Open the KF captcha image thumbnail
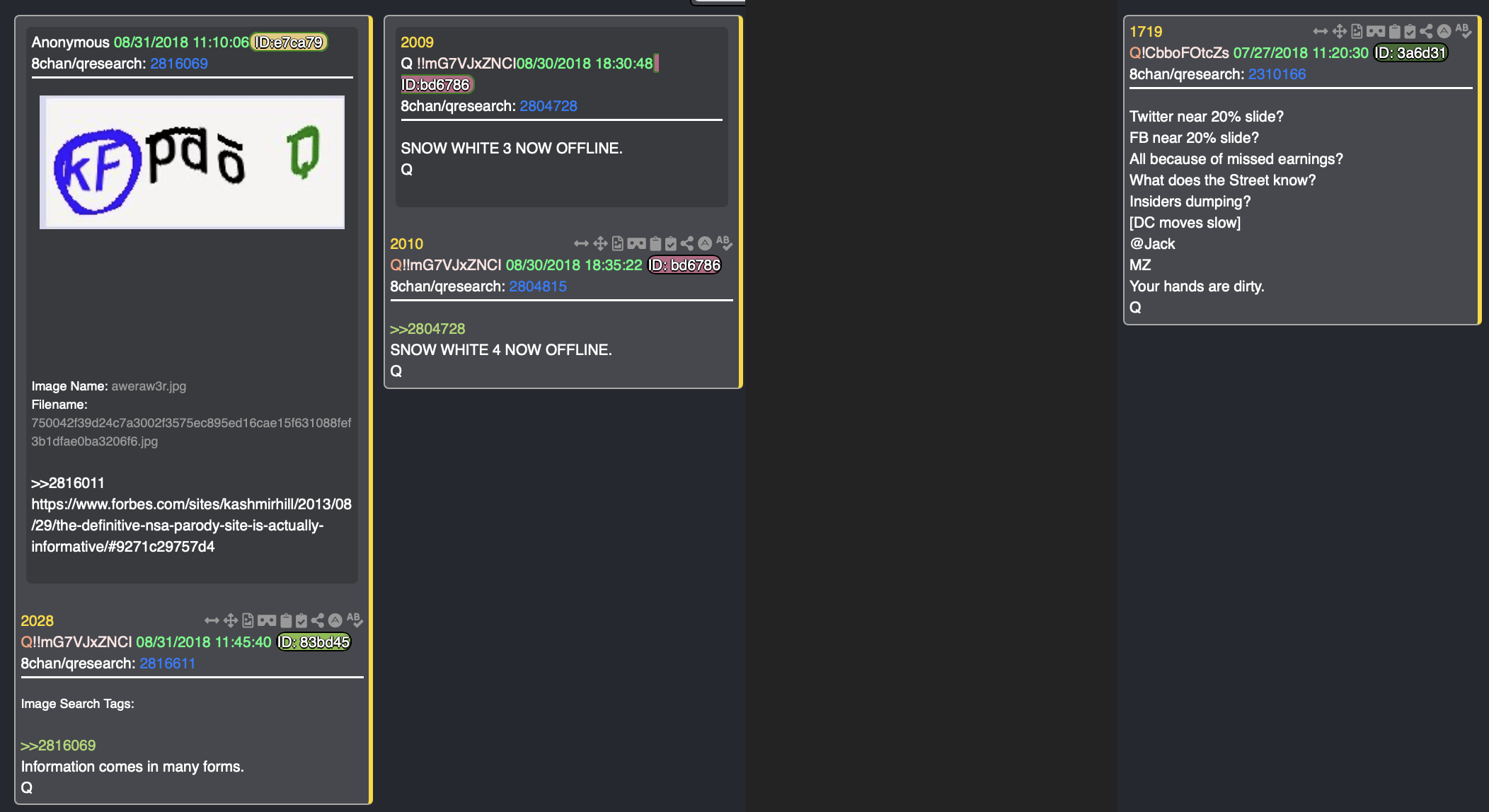This screenshot has width=1489, height=812. 192,163
